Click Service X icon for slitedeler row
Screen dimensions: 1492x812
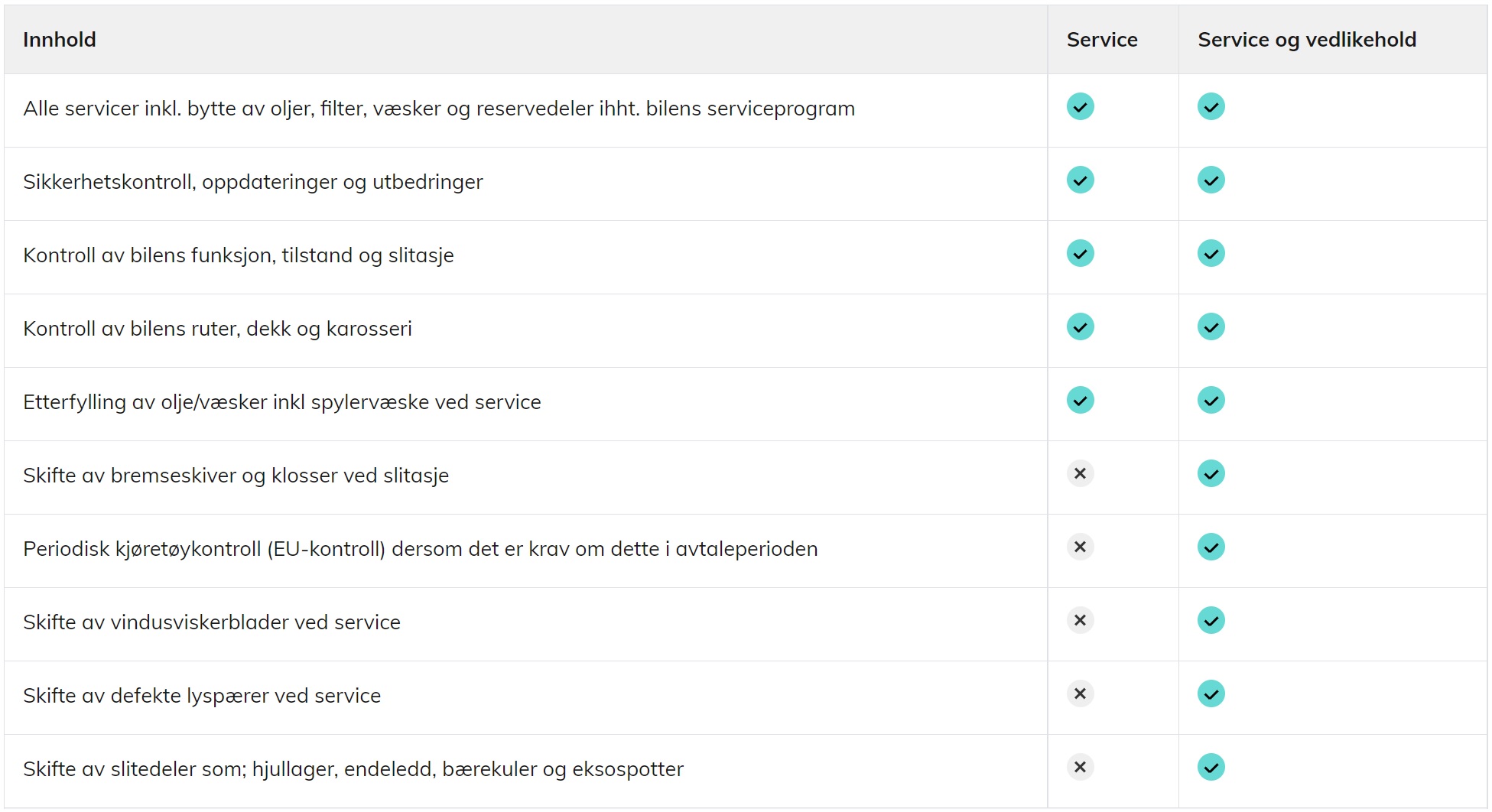tap(1080, 768)
